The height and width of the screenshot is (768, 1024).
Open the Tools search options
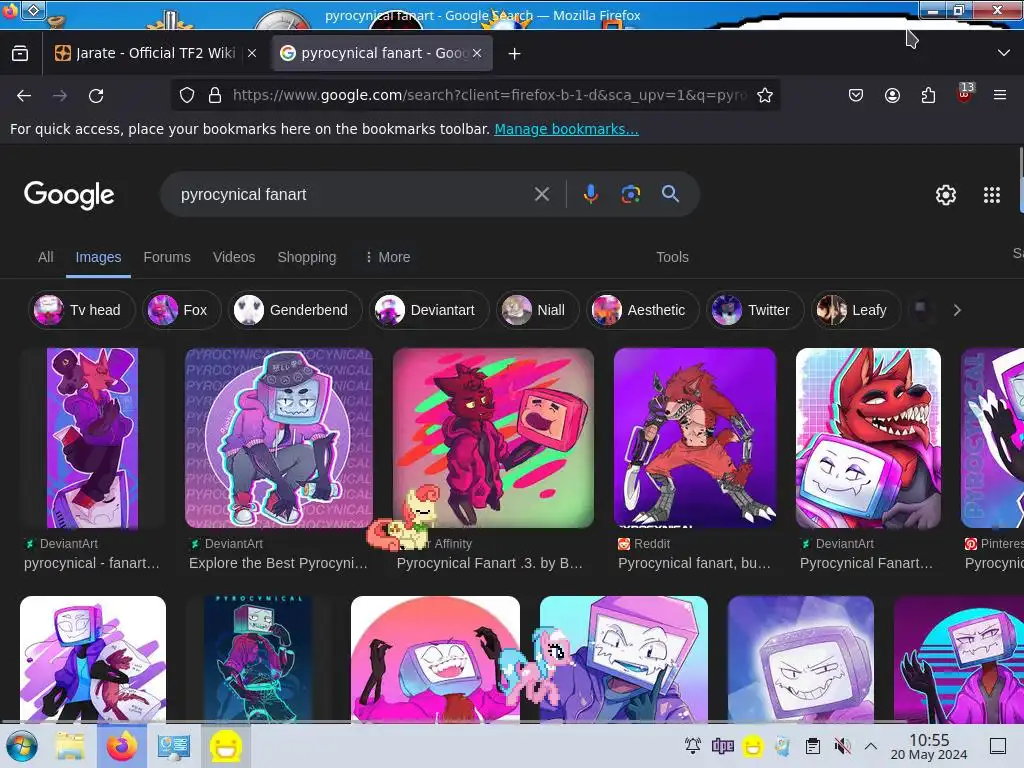click(x=672, y=257)
